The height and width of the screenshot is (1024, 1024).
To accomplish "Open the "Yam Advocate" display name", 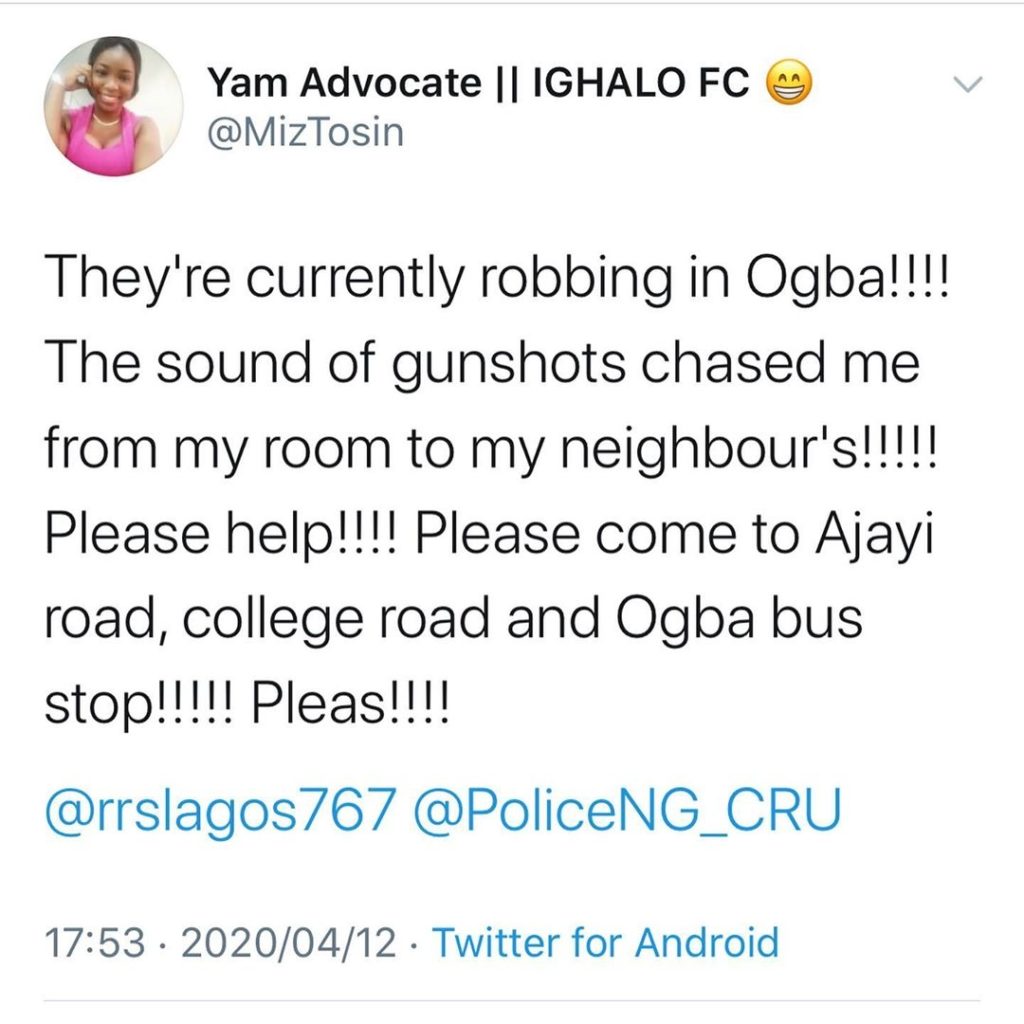I will 343,85.
